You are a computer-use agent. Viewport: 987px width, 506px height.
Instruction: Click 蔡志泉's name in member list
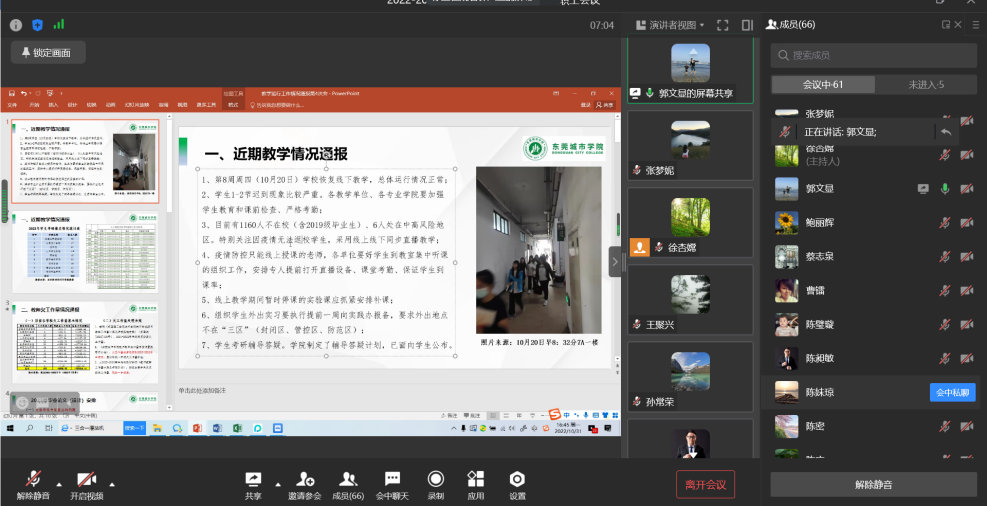(820, 256)
